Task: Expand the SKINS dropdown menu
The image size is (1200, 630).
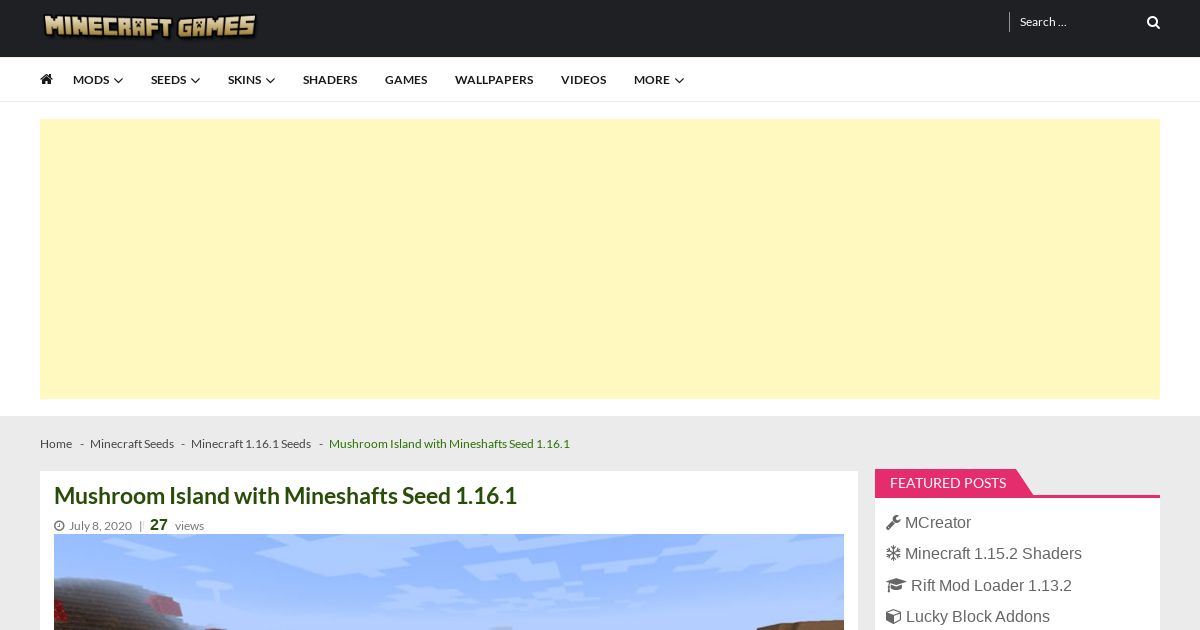Action: coord(251,80)
